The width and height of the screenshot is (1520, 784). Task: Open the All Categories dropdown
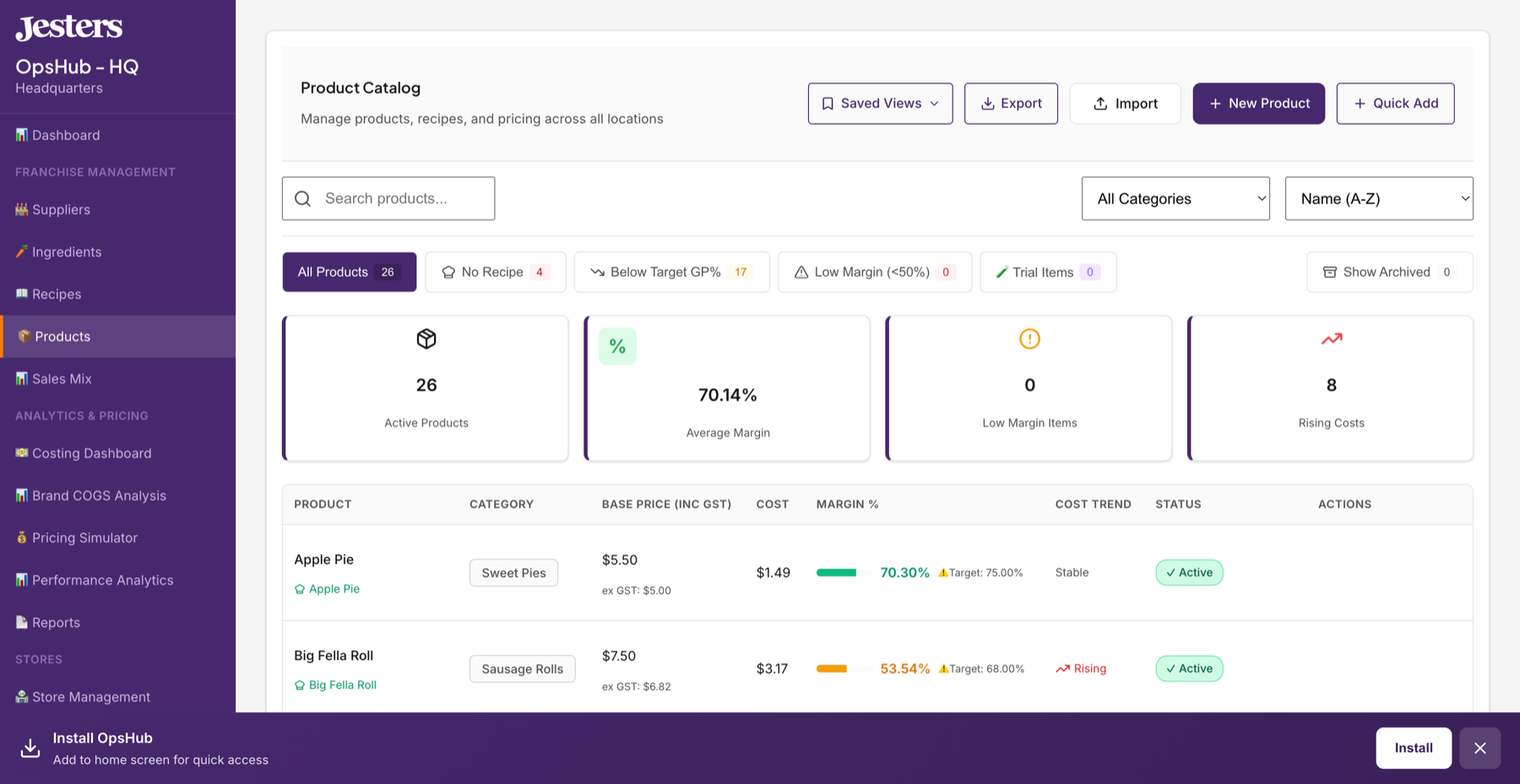(x=1175, y=198)
